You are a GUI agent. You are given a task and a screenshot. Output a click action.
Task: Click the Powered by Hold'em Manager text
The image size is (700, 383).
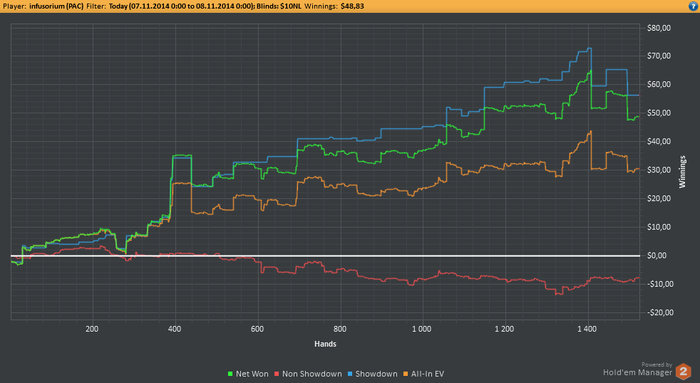point(638,369)
